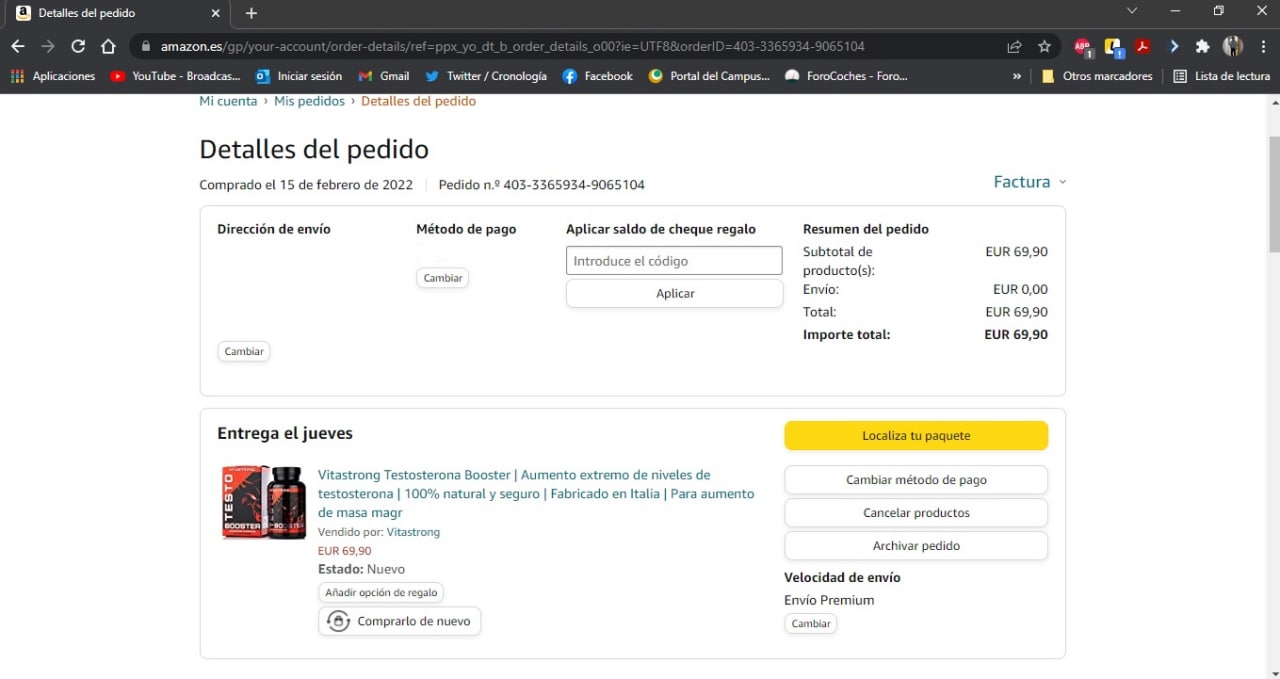Screen dimensions: 1280x679
Task: Click the gift code input field
Action: pos(673,261)
